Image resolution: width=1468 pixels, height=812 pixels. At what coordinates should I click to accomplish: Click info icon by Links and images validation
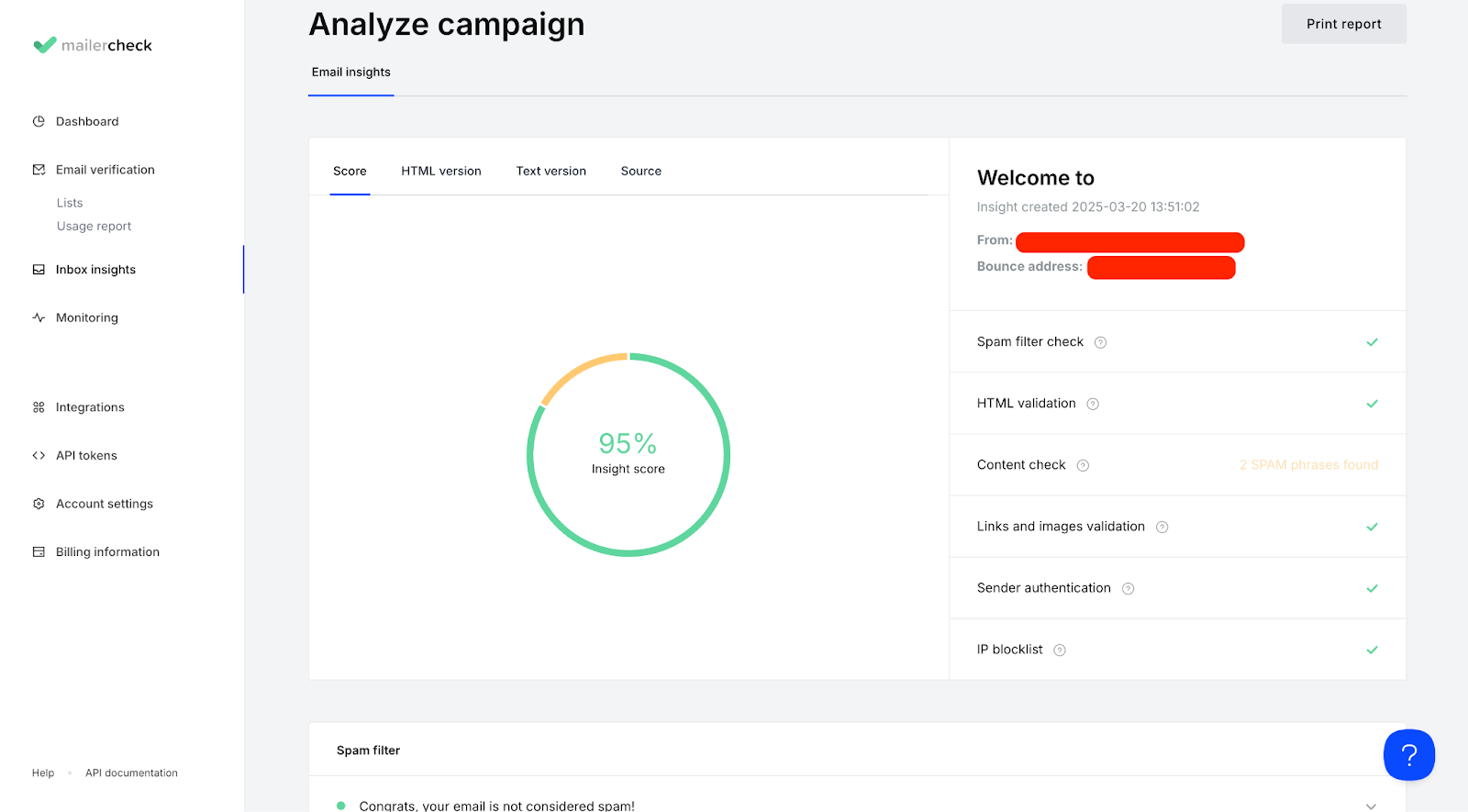[1162, 527]
